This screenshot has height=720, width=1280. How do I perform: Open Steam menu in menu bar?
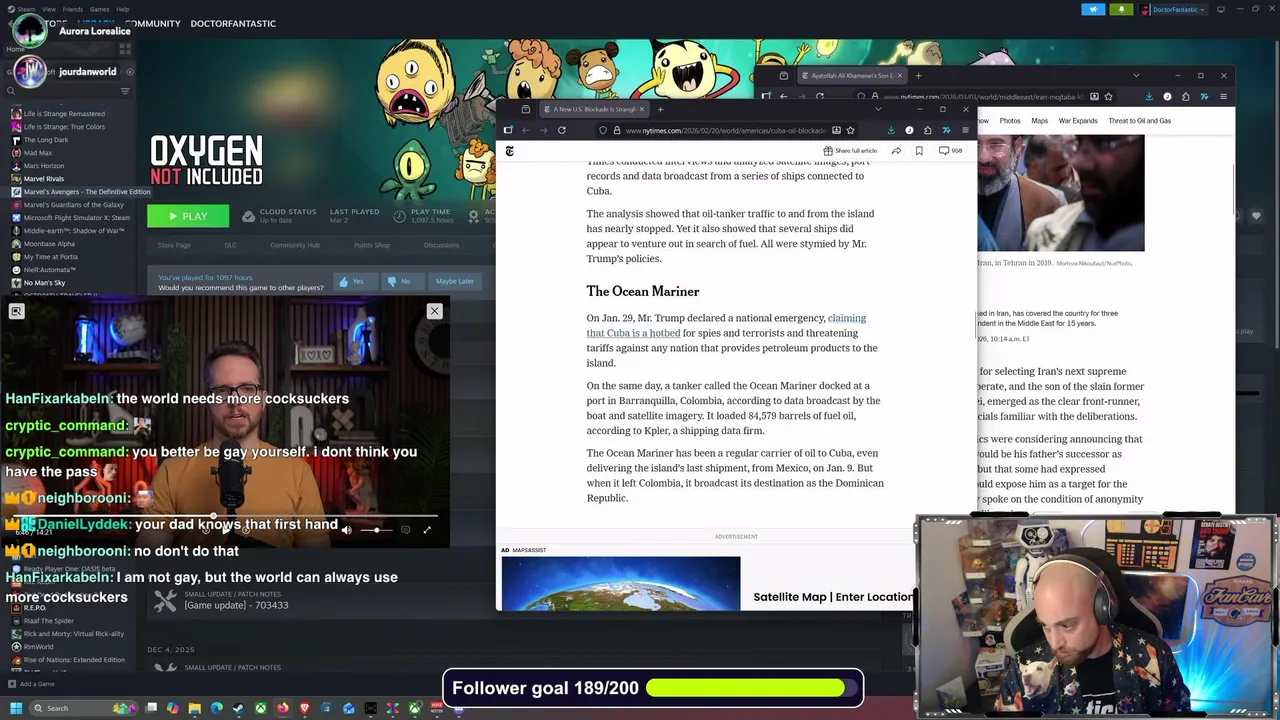click(26, 9)
